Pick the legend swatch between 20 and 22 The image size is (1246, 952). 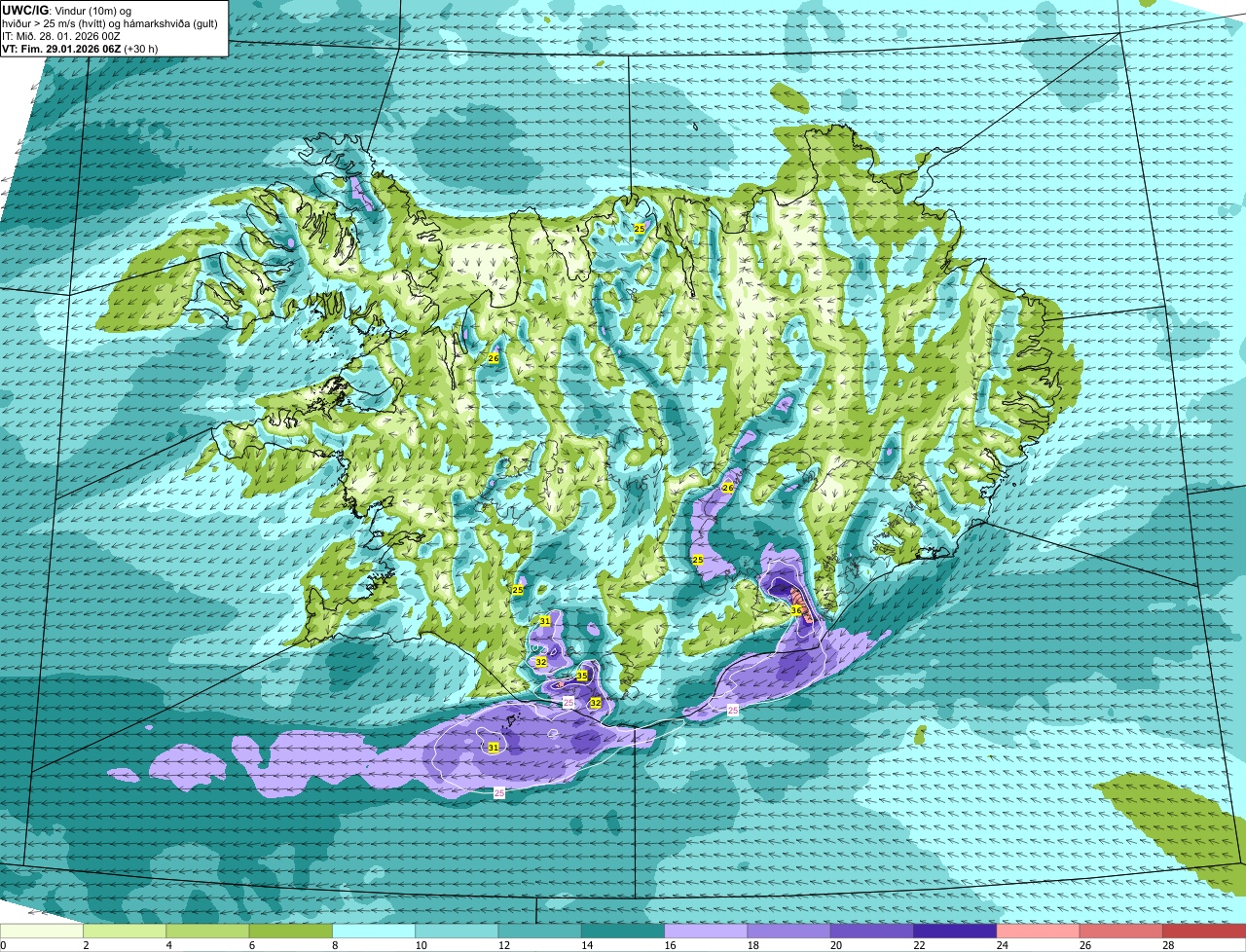872,931
